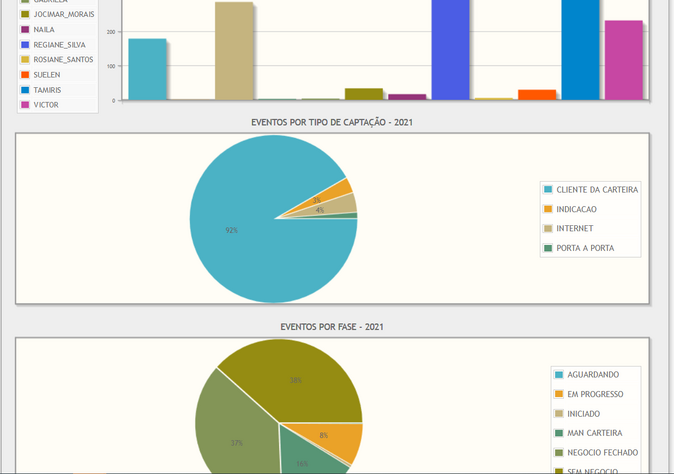This screenshot has height=474, width=674.
Task: Click the indigo REGIANE_SILVA bar
Action: coord(450,50)
